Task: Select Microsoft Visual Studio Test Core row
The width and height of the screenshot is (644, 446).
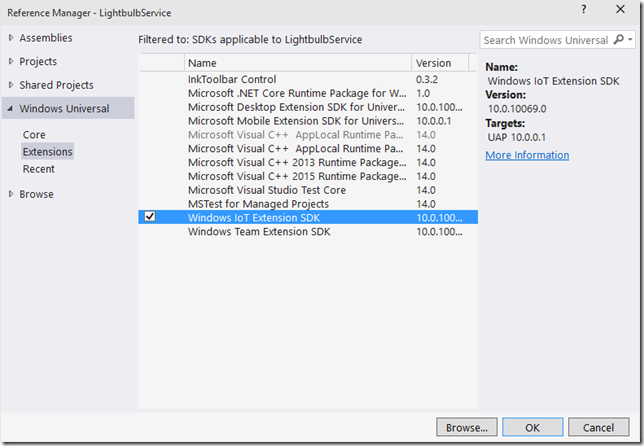Action: coord(308,190)
